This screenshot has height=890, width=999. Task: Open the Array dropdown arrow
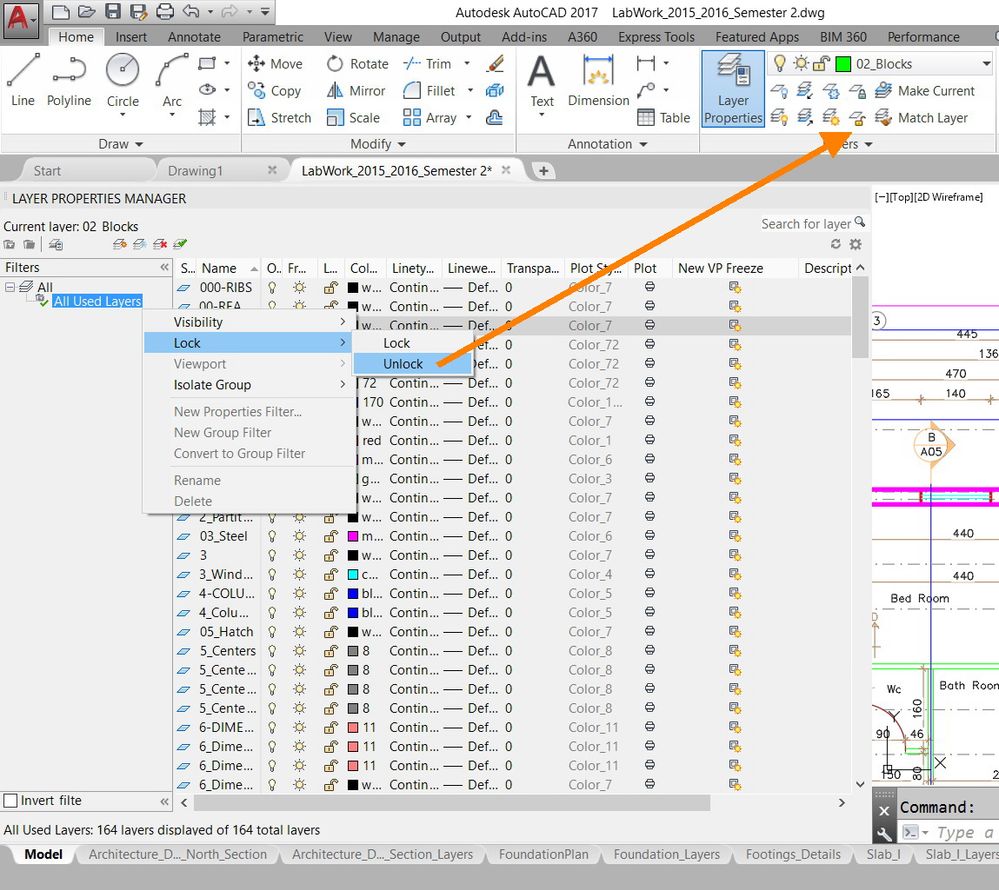[x=468, y=118]
